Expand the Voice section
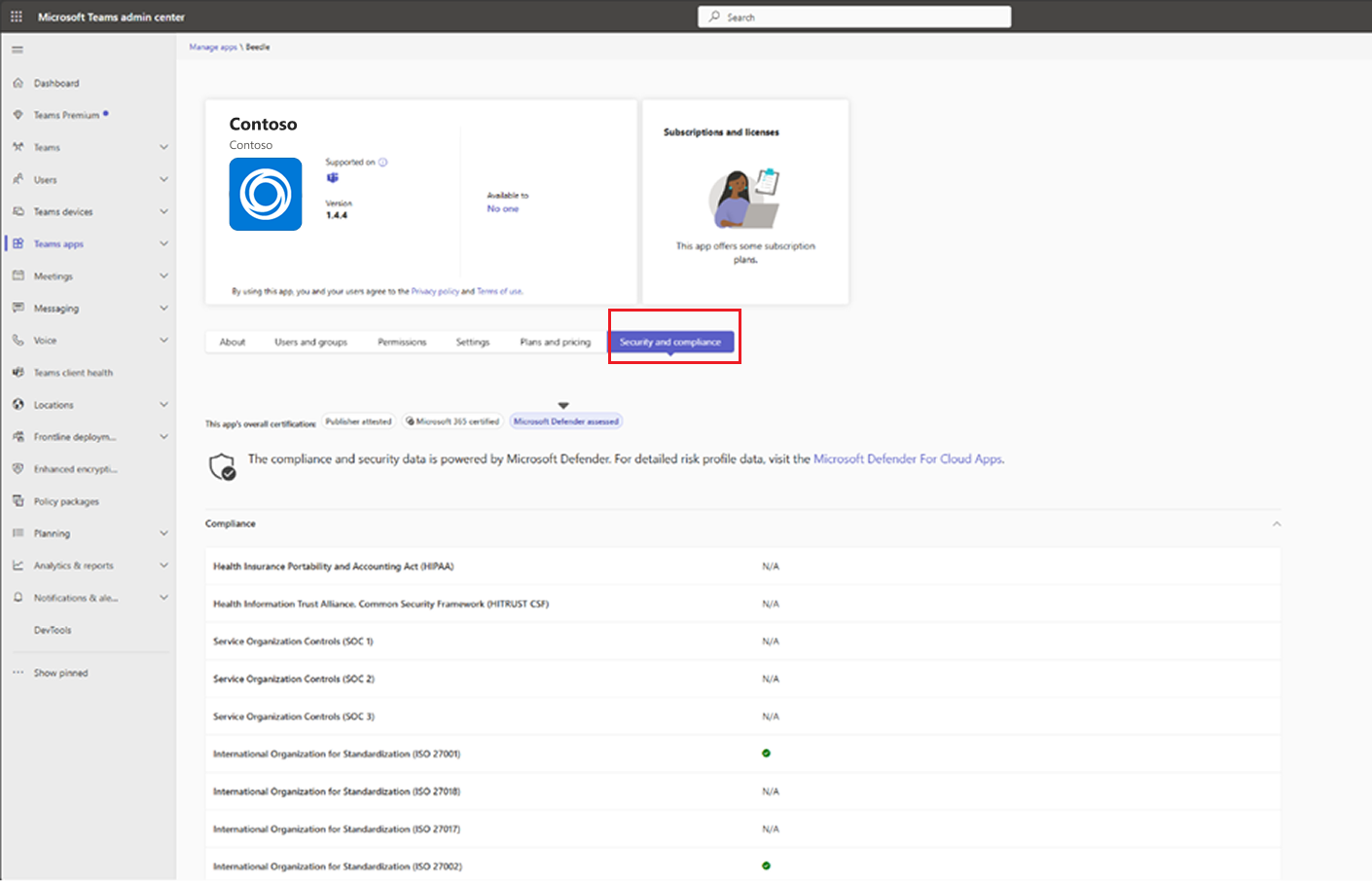Screen dimensions: 1372x881 point(163,340)
